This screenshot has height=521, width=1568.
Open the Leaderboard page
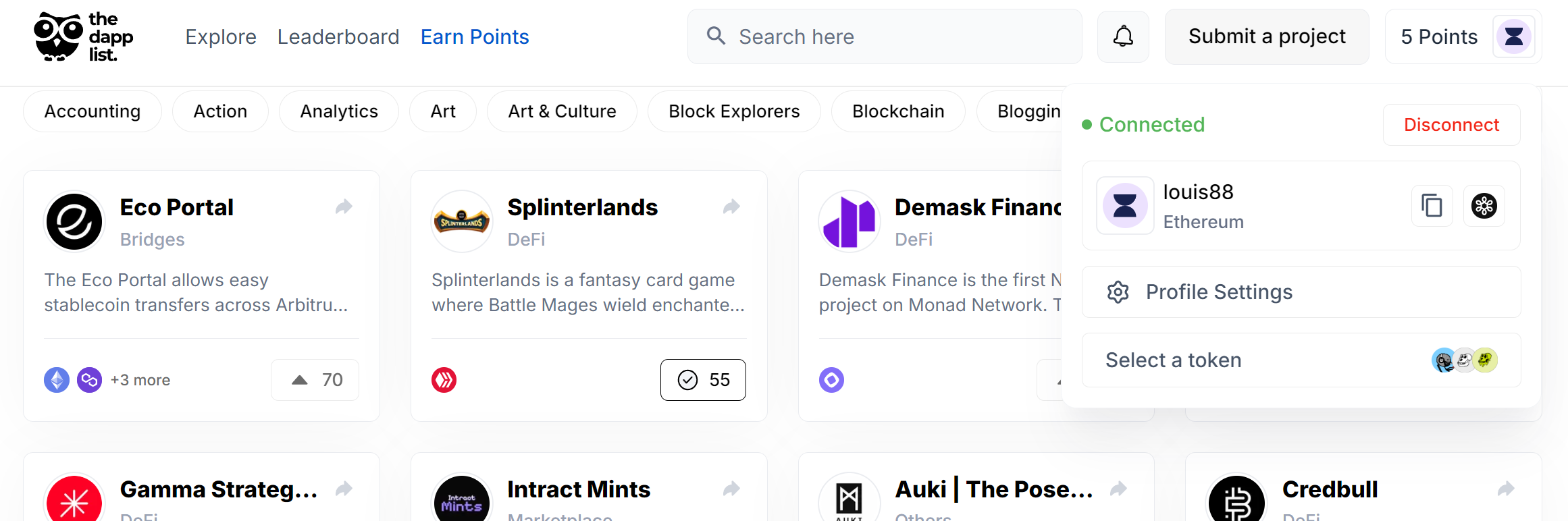(x=338, y=36)
